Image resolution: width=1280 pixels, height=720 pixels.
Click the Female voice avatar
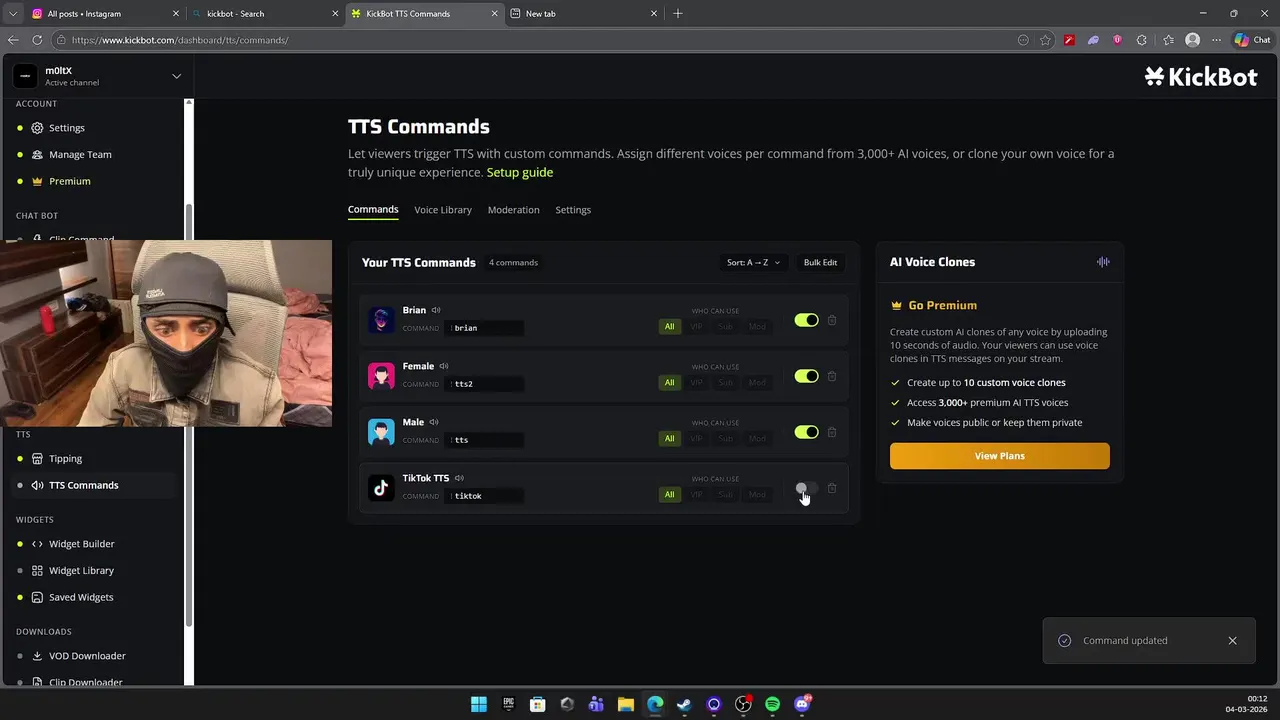(381, 376)
